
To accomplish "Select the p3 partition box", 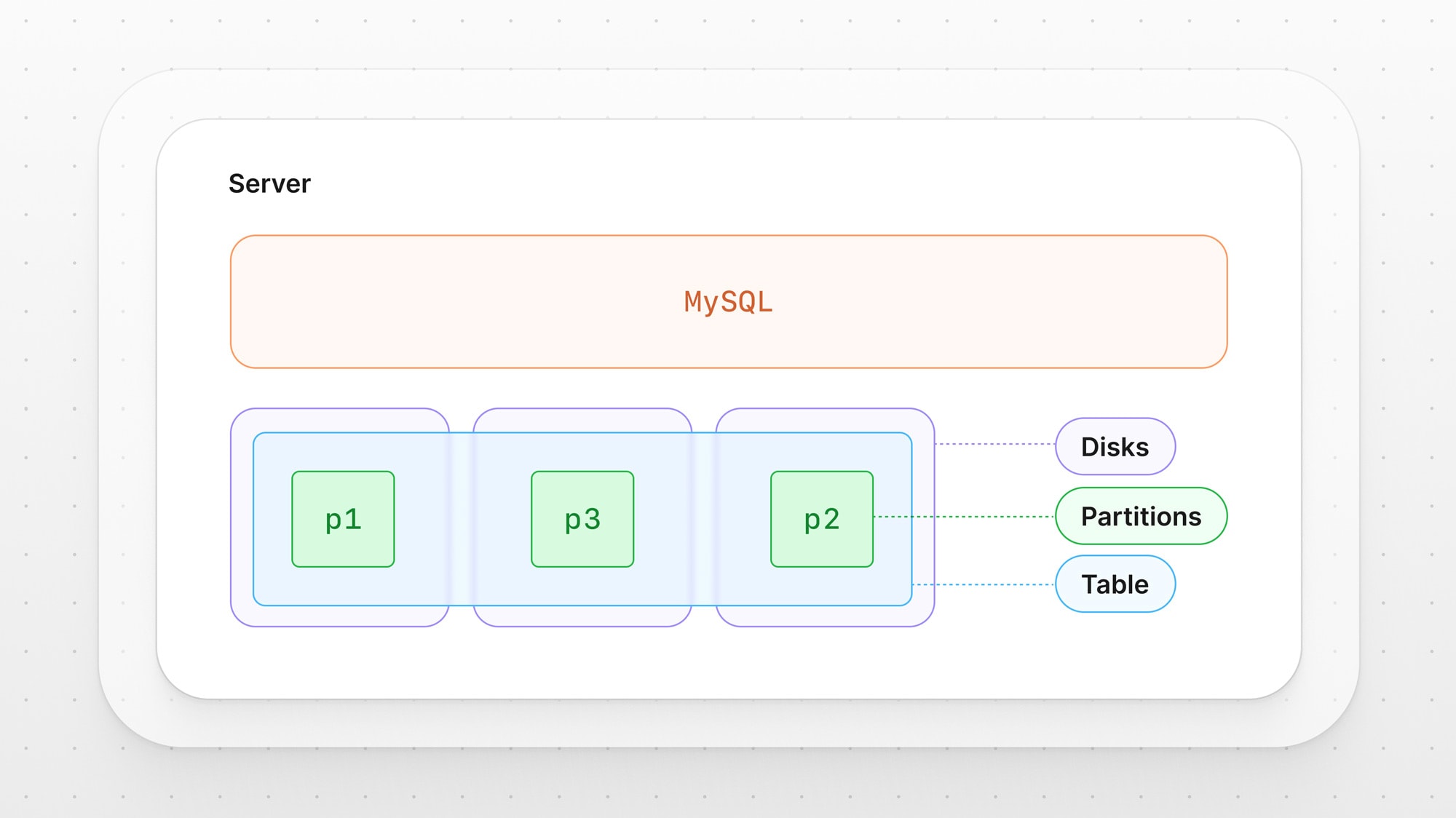I will coord(582,519).
